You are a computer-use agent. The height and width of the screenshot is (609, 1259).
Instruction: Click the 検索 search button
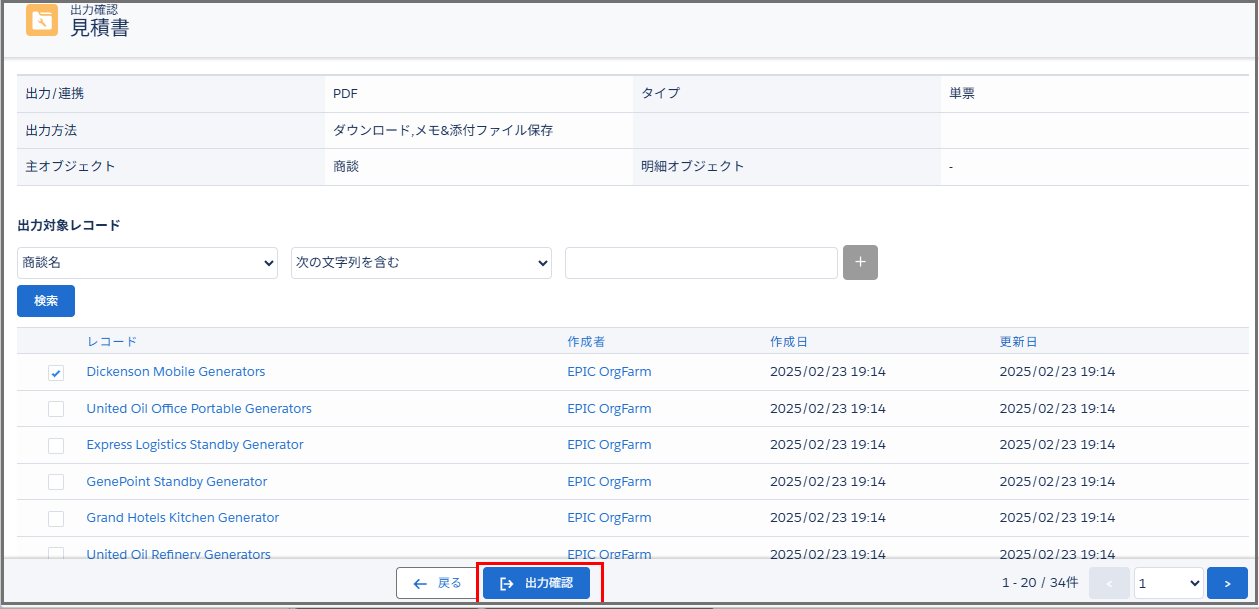pyautogui.click(x=45, y=300)
